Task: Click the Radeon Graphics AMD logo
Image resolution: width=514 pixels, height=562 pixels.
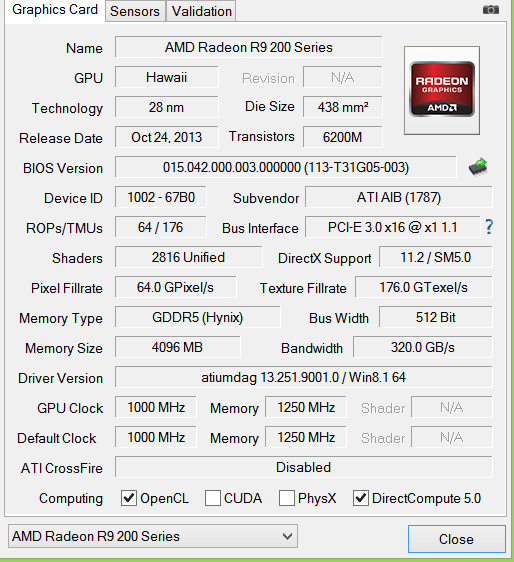Action: 442,90
